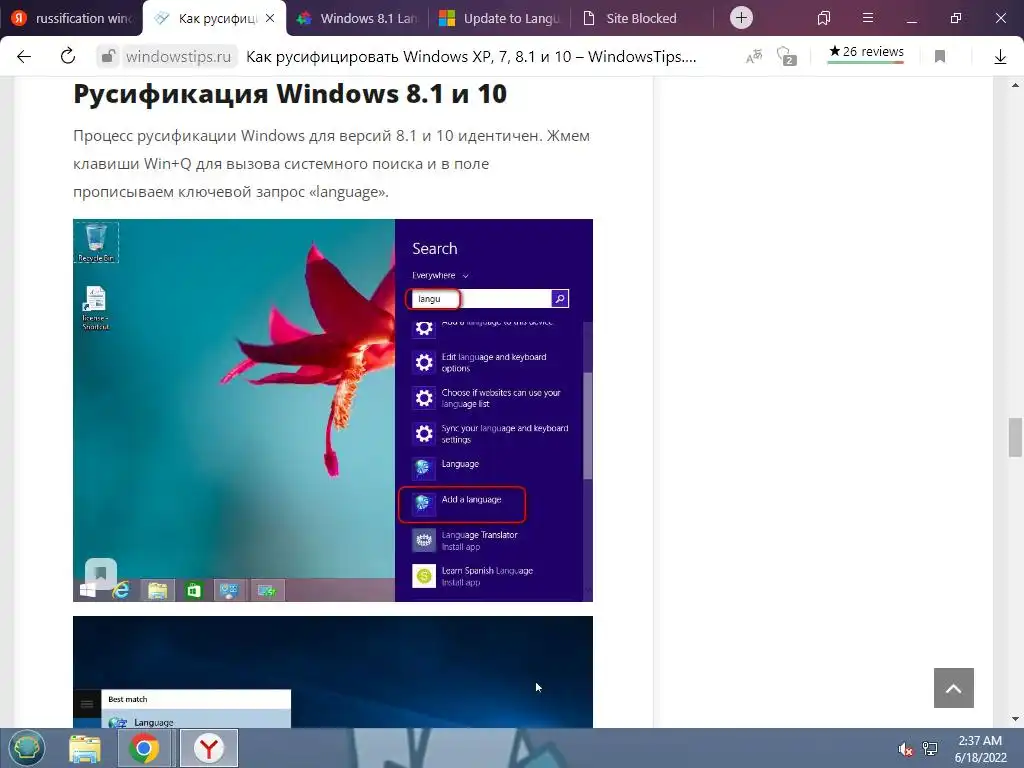Open site security lock information
Image resolution: width=1024 pixels, height=768 pixels.
click(x=108, y=57)
